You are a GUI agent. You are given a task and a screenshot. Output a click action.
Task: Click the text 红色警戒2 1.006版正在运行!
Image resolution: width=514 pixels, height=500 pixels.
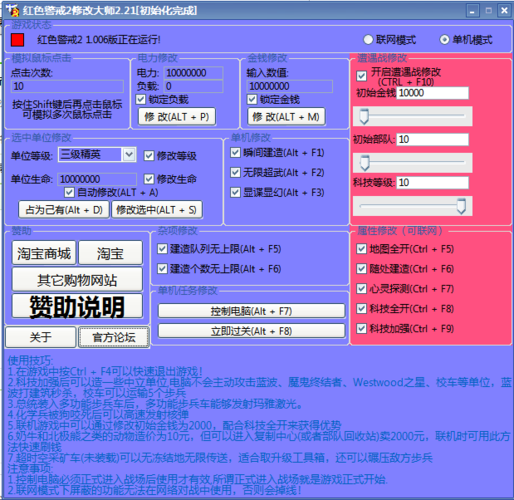pyautogui.click(x=99, y=40)
